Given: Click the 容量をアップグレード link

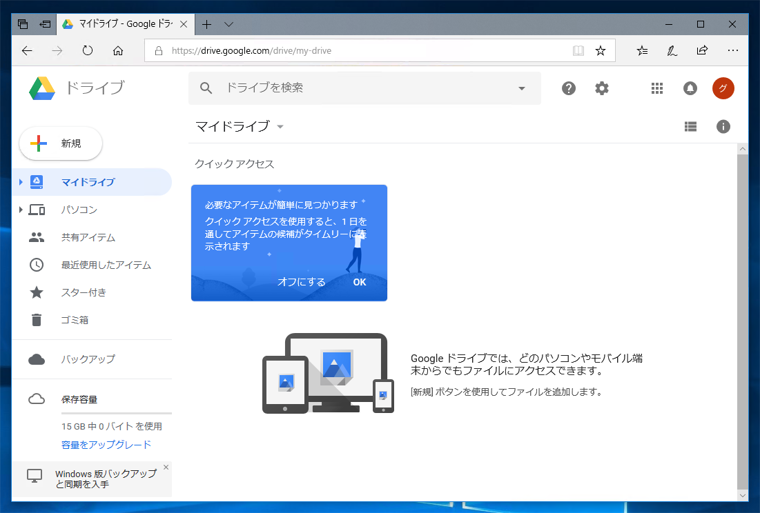Looking at the screenshot, I should click(106, 444).
